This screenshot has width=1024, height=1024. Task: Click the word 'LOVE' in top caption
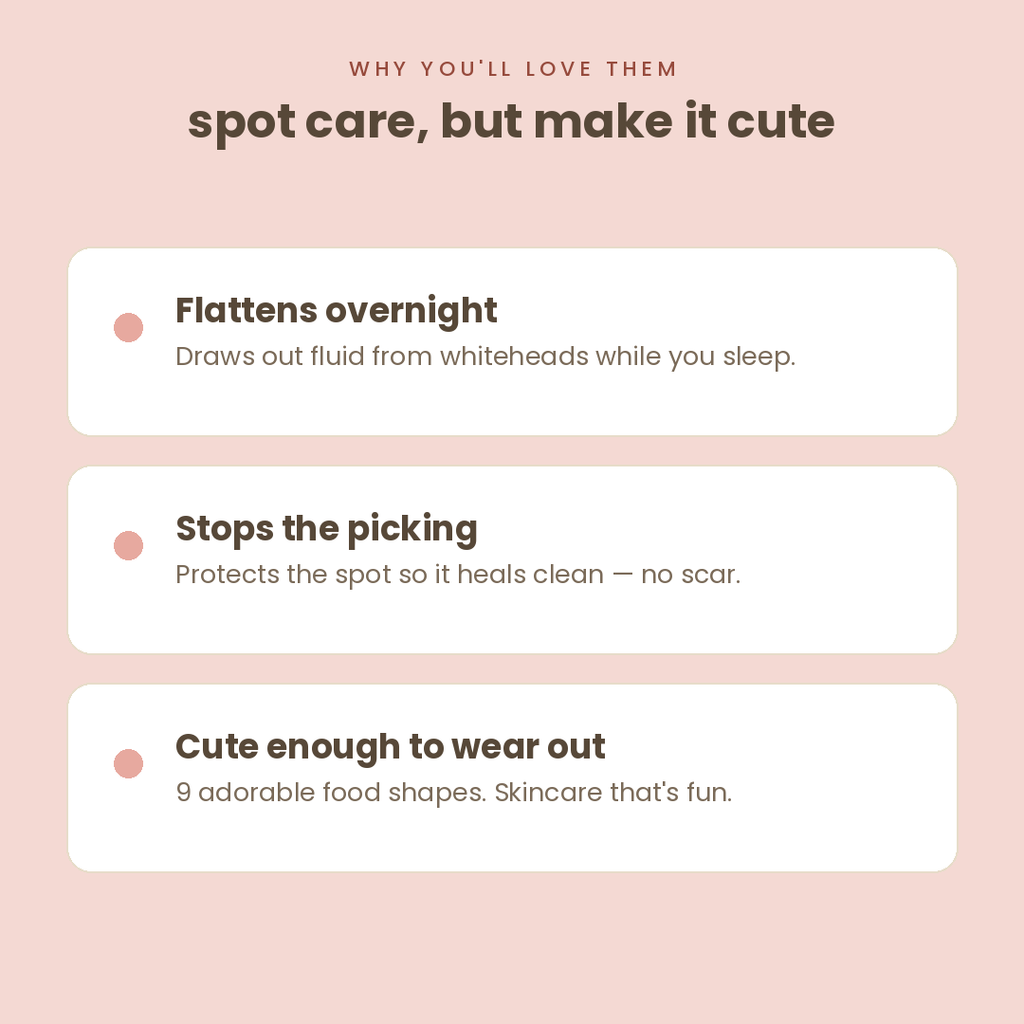pos(558,69)
